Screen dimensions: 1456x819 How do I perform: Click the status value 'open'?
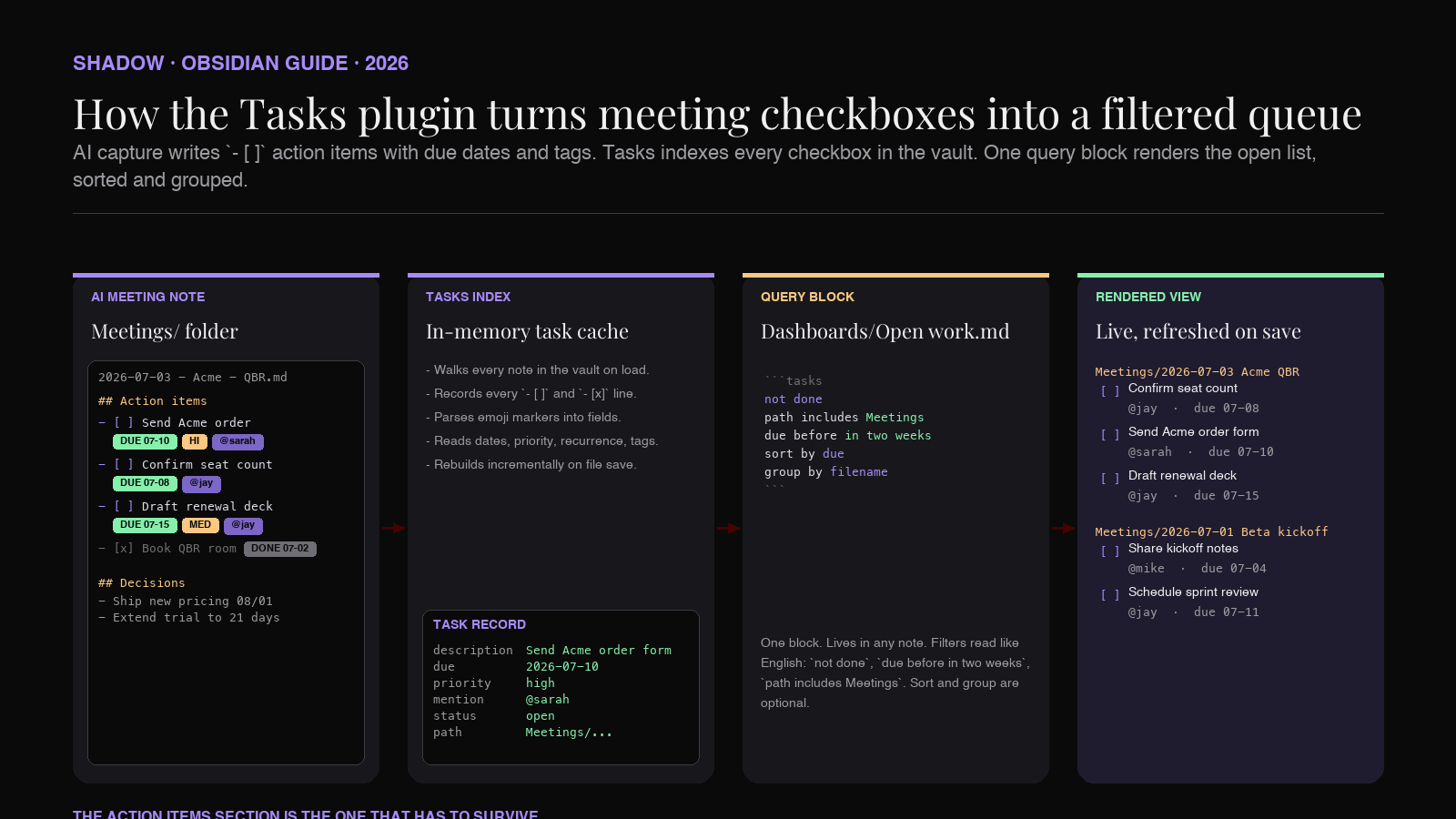[x=541, y=715]
